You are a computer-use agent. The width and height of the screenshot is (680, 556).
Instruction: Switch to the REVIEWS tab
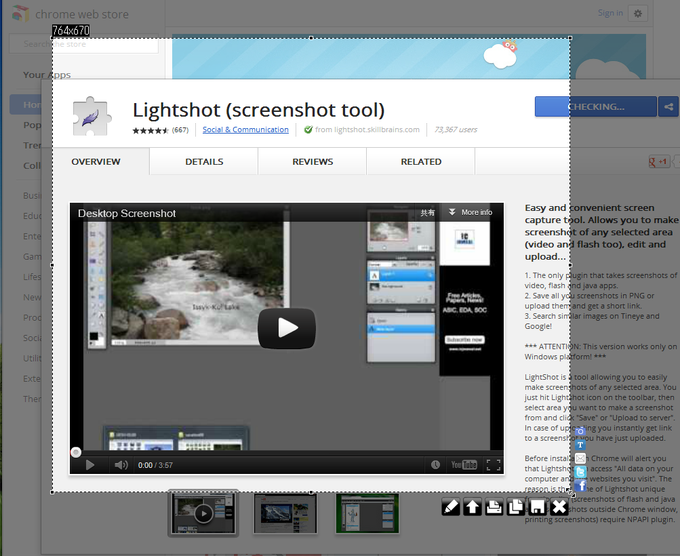(x=313, y=161)
